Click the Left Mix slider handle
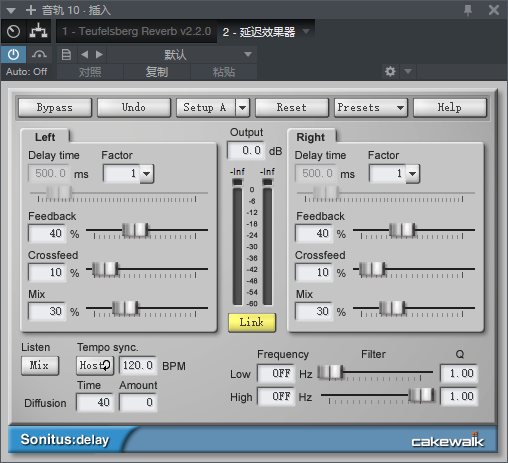Viewport: 508px width, 463px height. [x=125, y=308]
